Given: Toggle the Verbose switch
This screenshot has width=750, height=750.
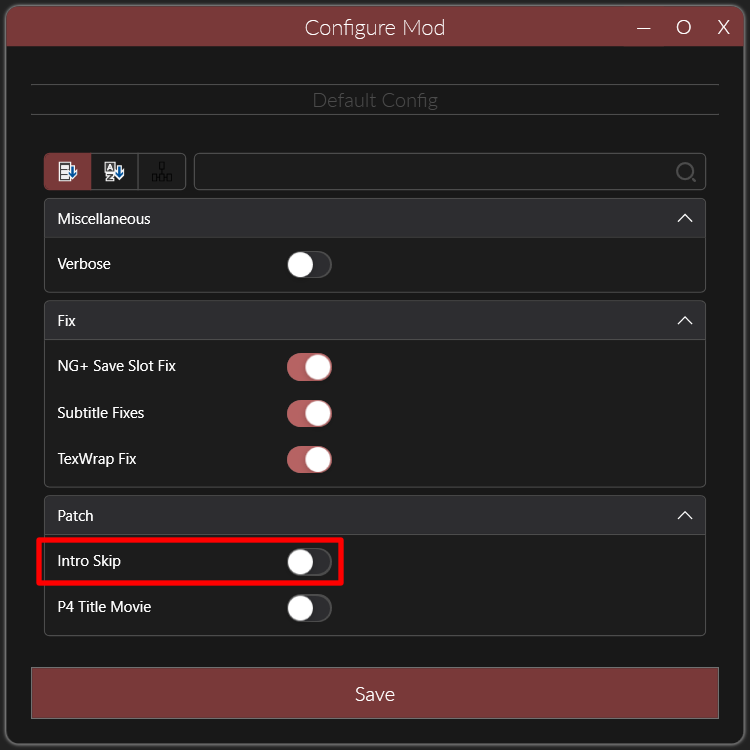Looking at the screenshot, I should tap(309, 265).
